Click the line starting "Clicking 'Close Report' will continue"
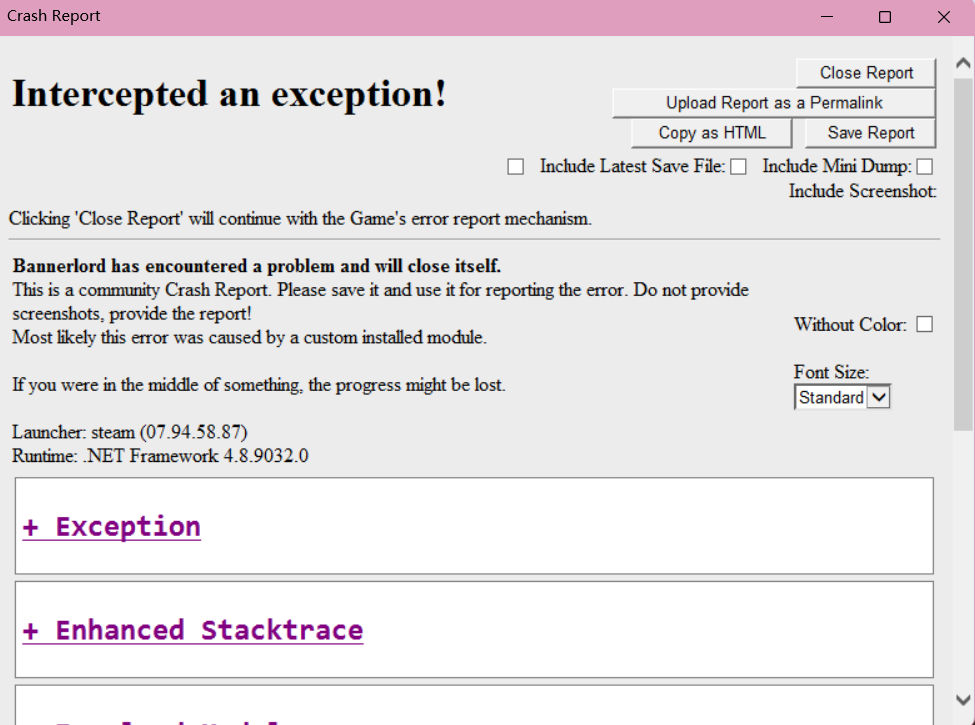Image resolution: width=975 pixels, height=725 pixels. tap(300, 219)
